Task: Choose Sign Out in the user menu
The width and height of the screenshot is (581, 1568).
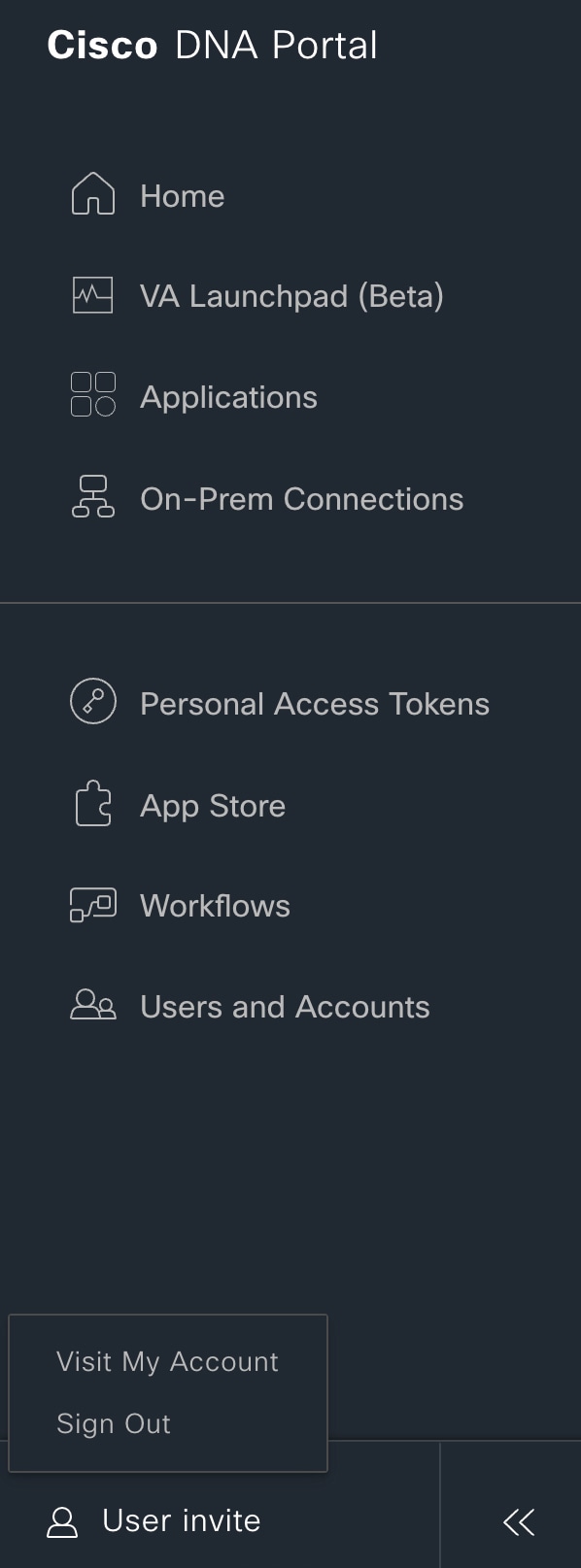Action: 114,1423
